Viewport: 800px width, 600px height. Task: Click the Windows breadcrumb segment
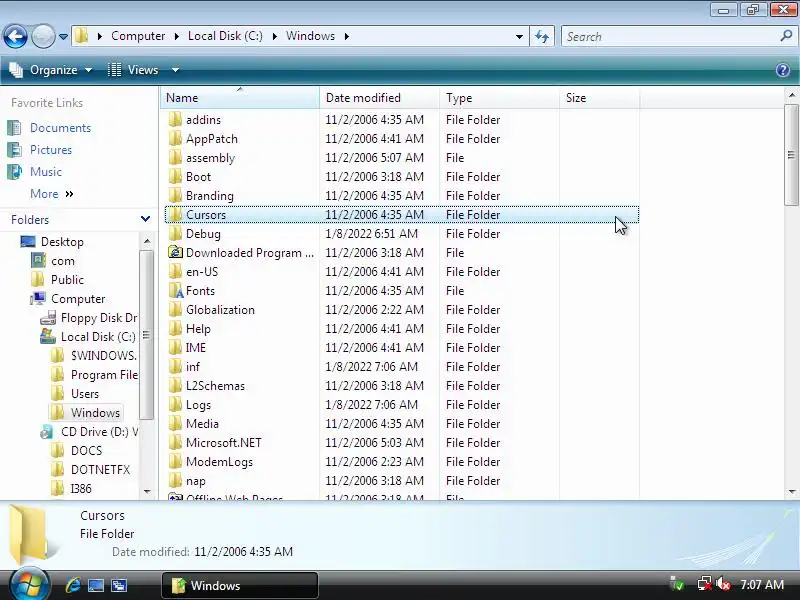[x=310, y=36]
